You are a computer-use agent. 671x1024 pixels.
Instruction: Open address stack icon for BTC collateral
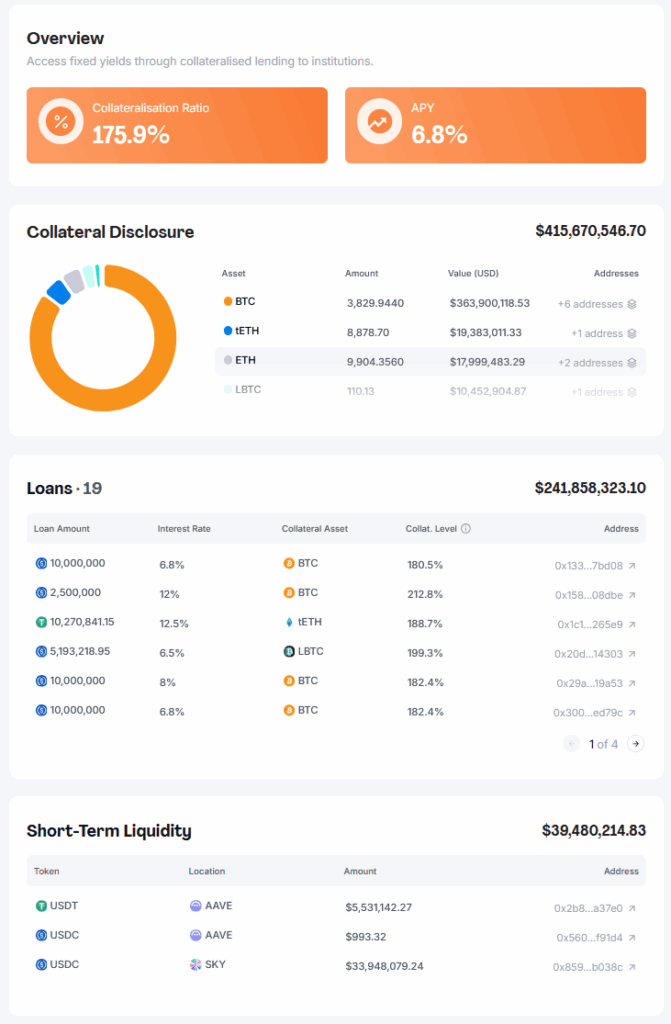632,304
